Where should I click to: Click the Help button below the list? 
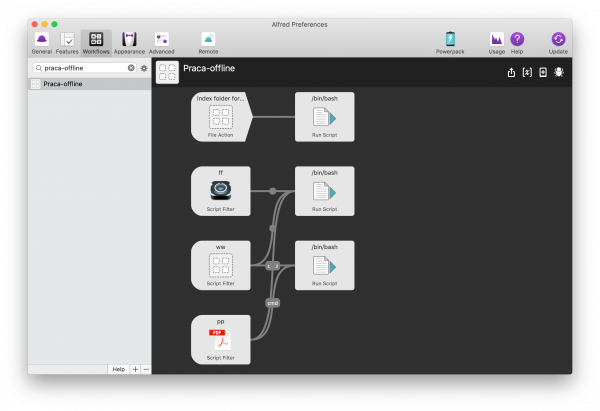119,369
